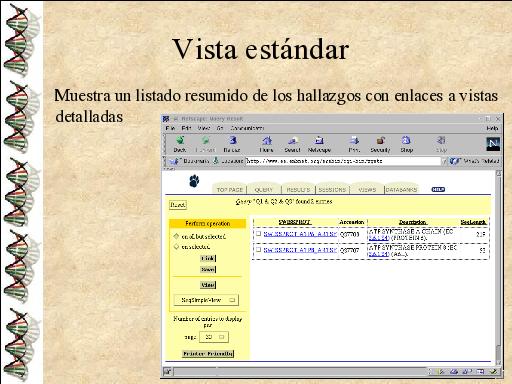This screenshot has height=384, width=512.
Task: Open the Help menu
Action: [x=492, y=128]
